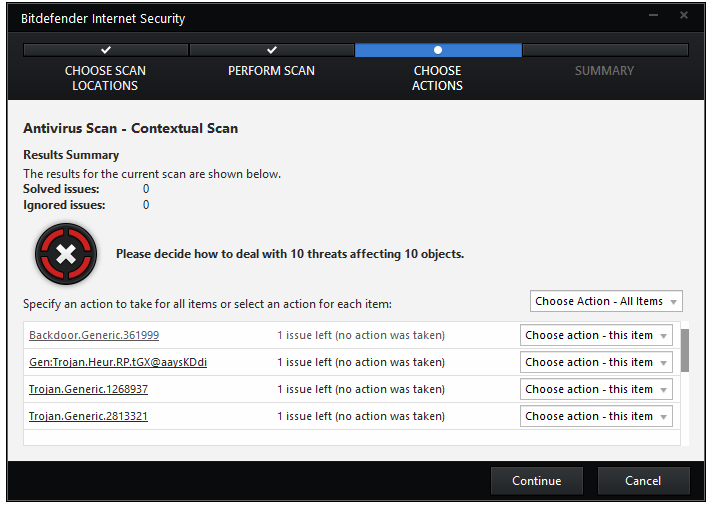
Task: Expand action dropdown for Gen:Trojan.Heur.RP threat
Action: (x=596, y=363)
